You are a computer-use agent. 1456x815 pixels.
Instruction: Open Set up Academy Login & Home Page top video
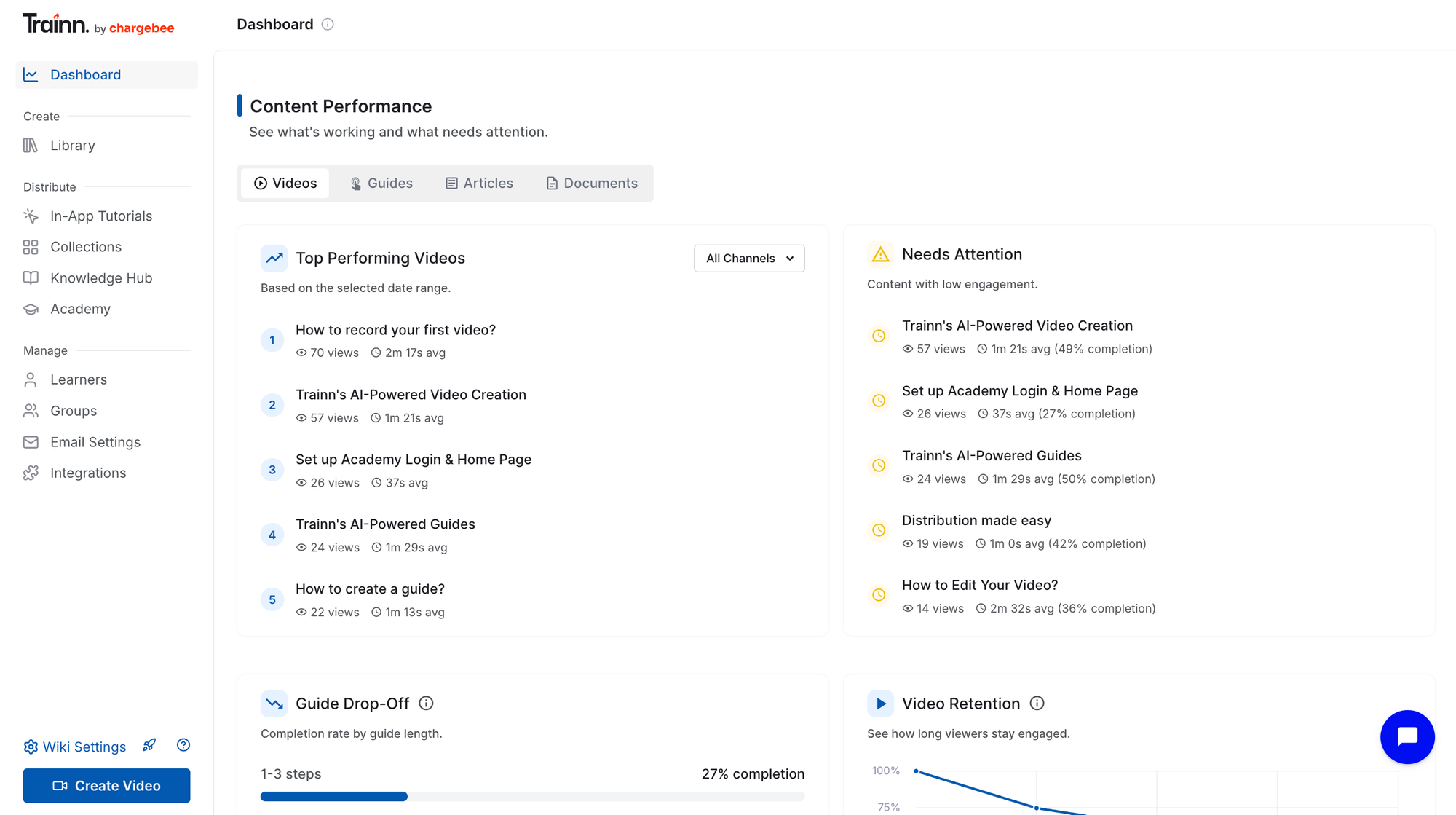[414, 460]
